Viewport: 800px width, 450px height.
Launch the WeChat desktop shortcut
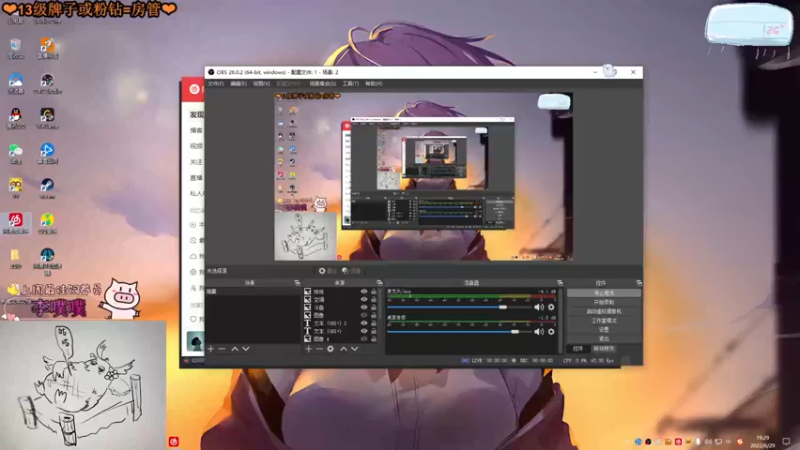(15, 153)
